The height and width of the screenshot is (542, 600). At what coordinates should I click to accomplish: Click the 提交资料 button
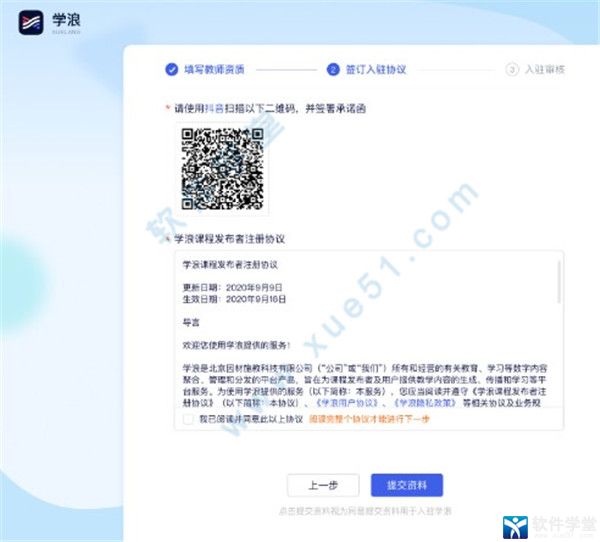[407, 485]
